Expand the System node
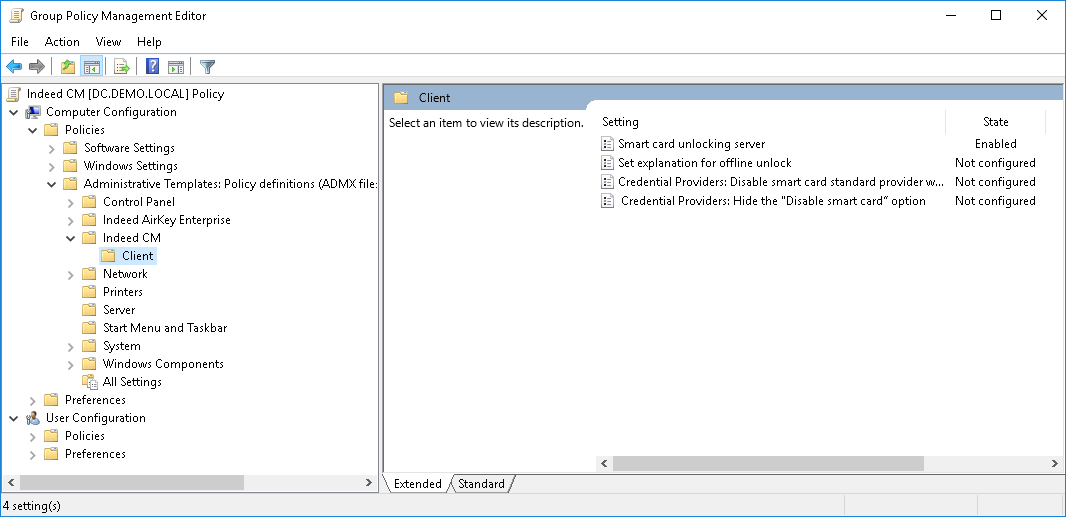The width and height of the screenshot is (1066, 517). click(71, 346)
